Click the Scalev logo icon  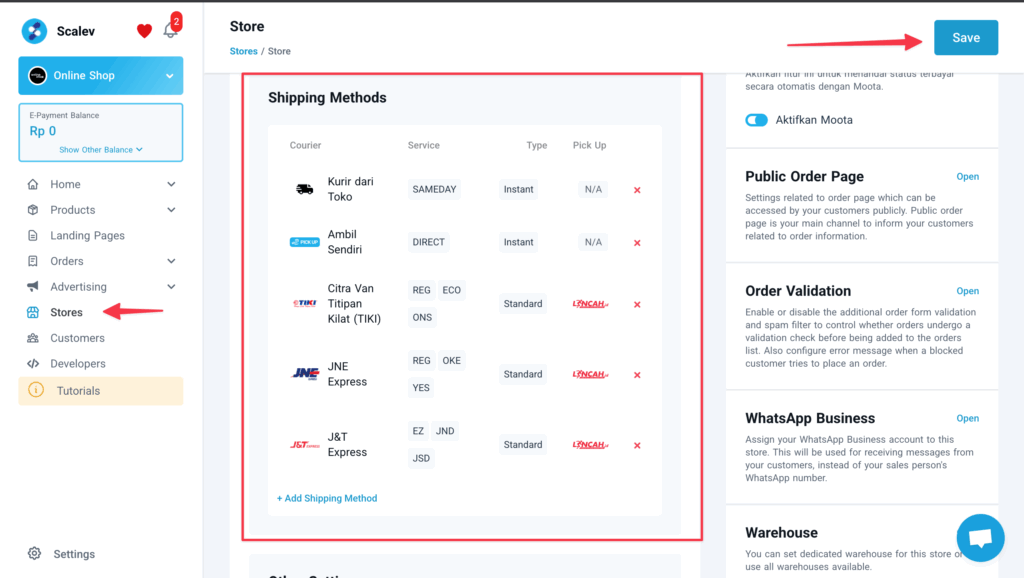[x=34, y=31]
